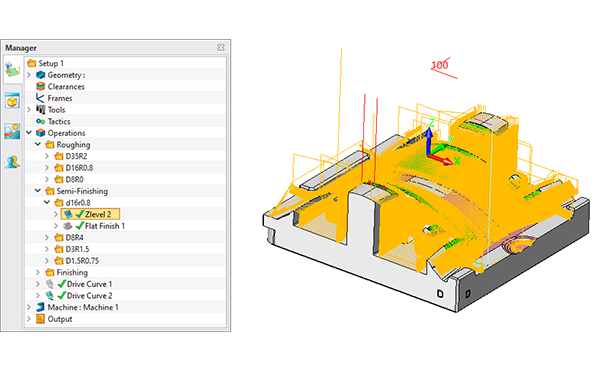Toggle the green check on Flat Finish 1
The image size is (600, 371).
point(80,226)
